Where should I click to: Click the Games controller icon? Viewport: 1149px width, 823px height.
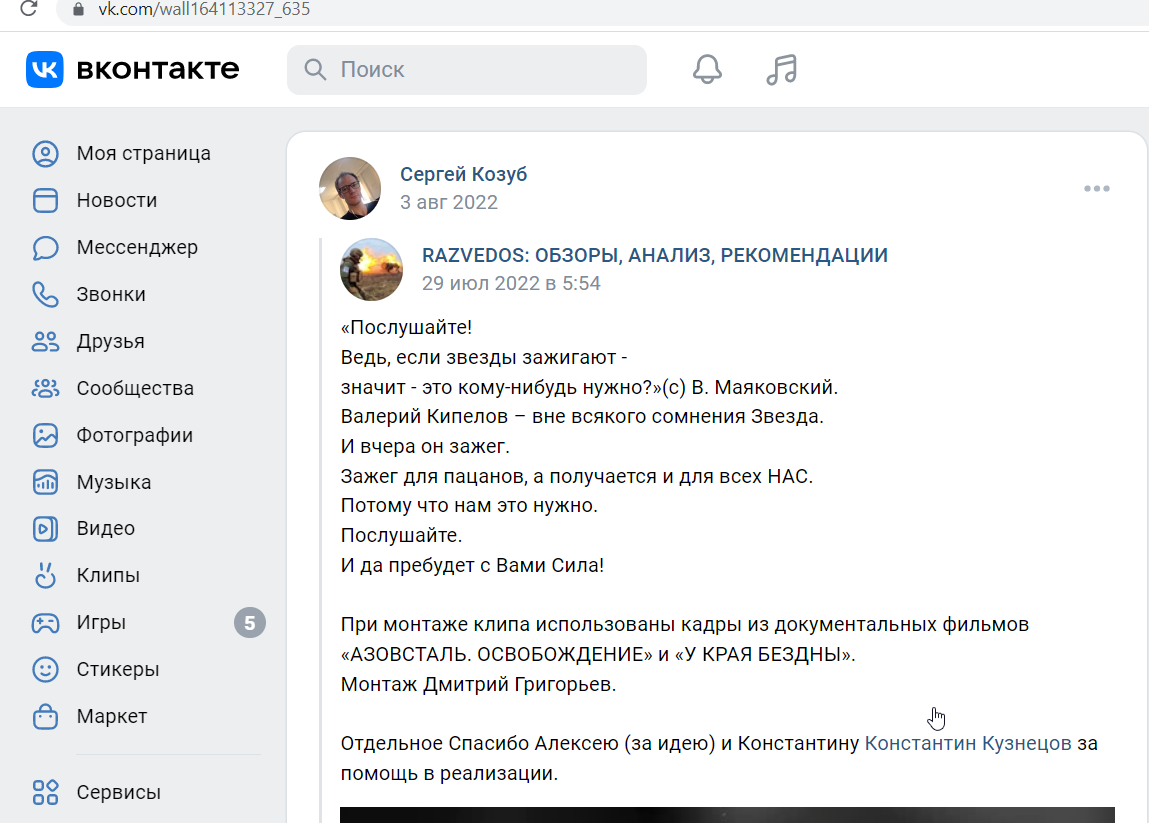click(x=45, y=623)
